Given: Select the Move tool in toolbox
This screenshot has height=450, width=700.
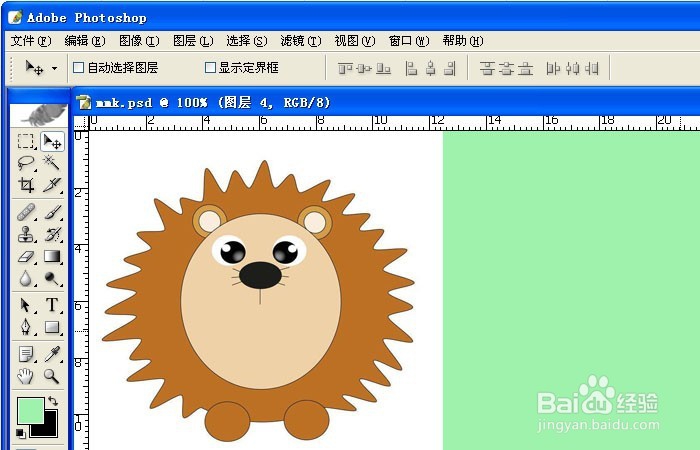Looking at the screenshot, I should point(52,142).
